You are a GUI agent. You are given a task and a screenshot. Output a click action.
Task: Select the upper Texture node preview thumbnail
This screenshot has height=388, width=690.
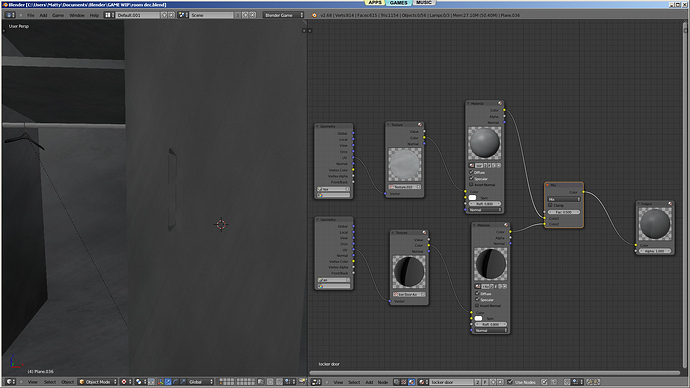pyautogui.click(x=404, y=164)
